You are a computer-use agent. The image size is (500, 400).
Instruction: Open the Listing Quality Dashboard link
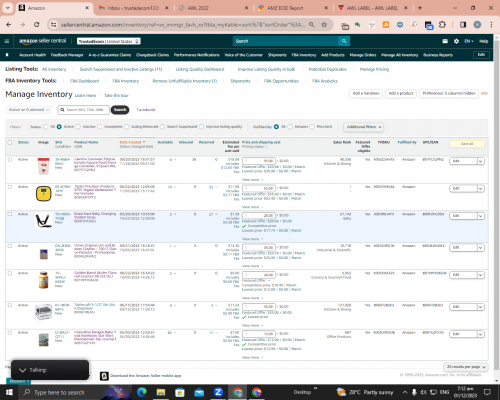click(x=200, y=69)
